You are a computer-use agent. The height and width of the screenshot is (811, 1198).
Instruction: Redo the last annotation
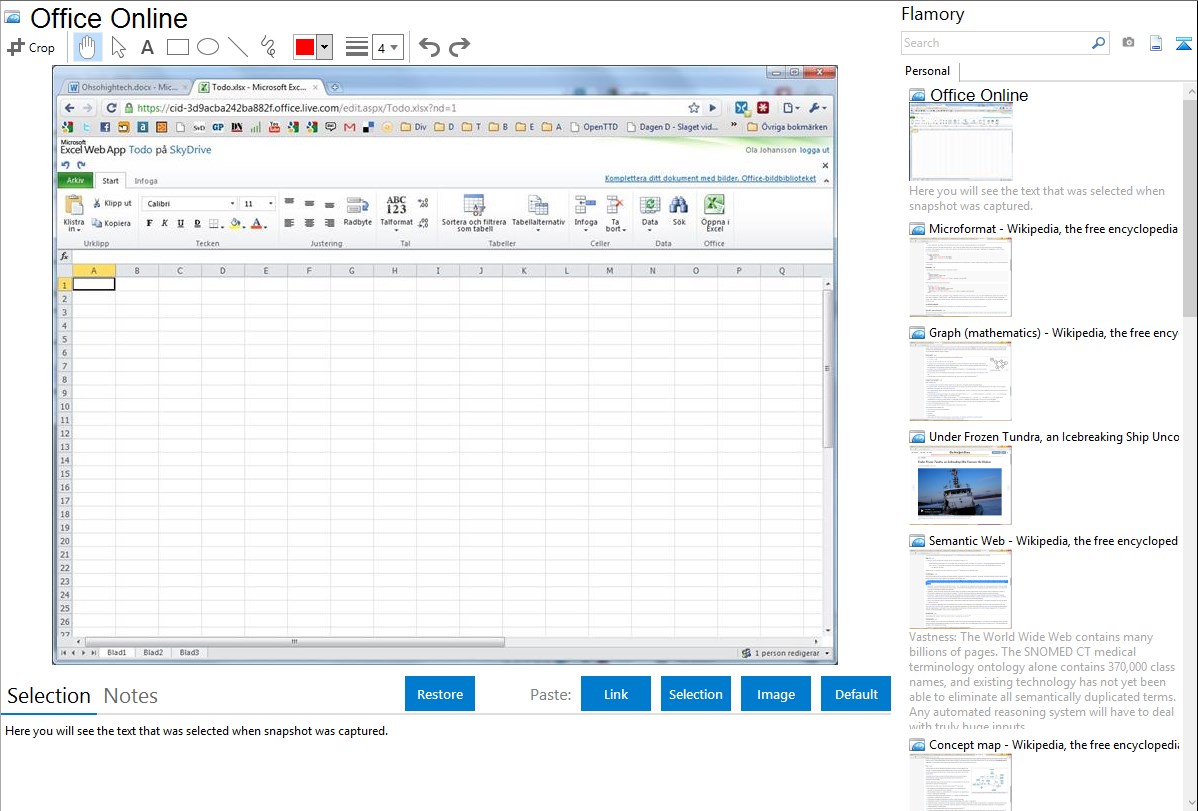[459, 47]
